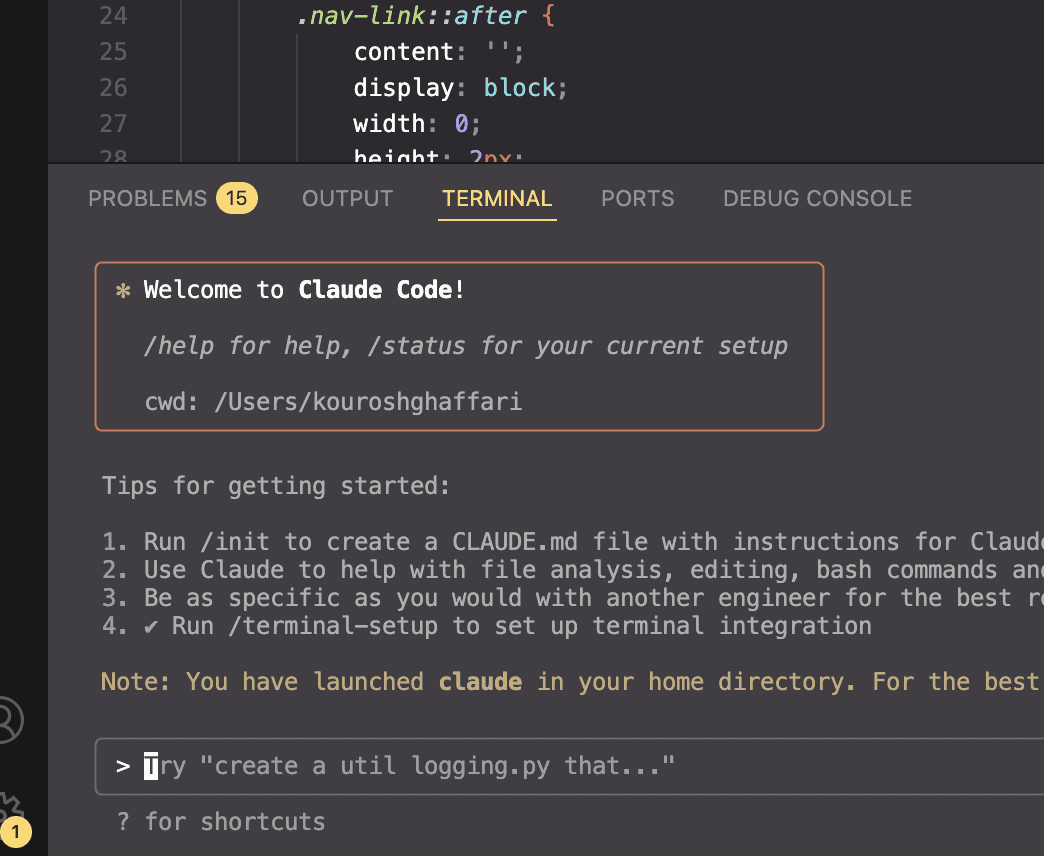Click the "? for shortcuts" hint
Screen dimensions: 1044x856
(x=222, y=821)
